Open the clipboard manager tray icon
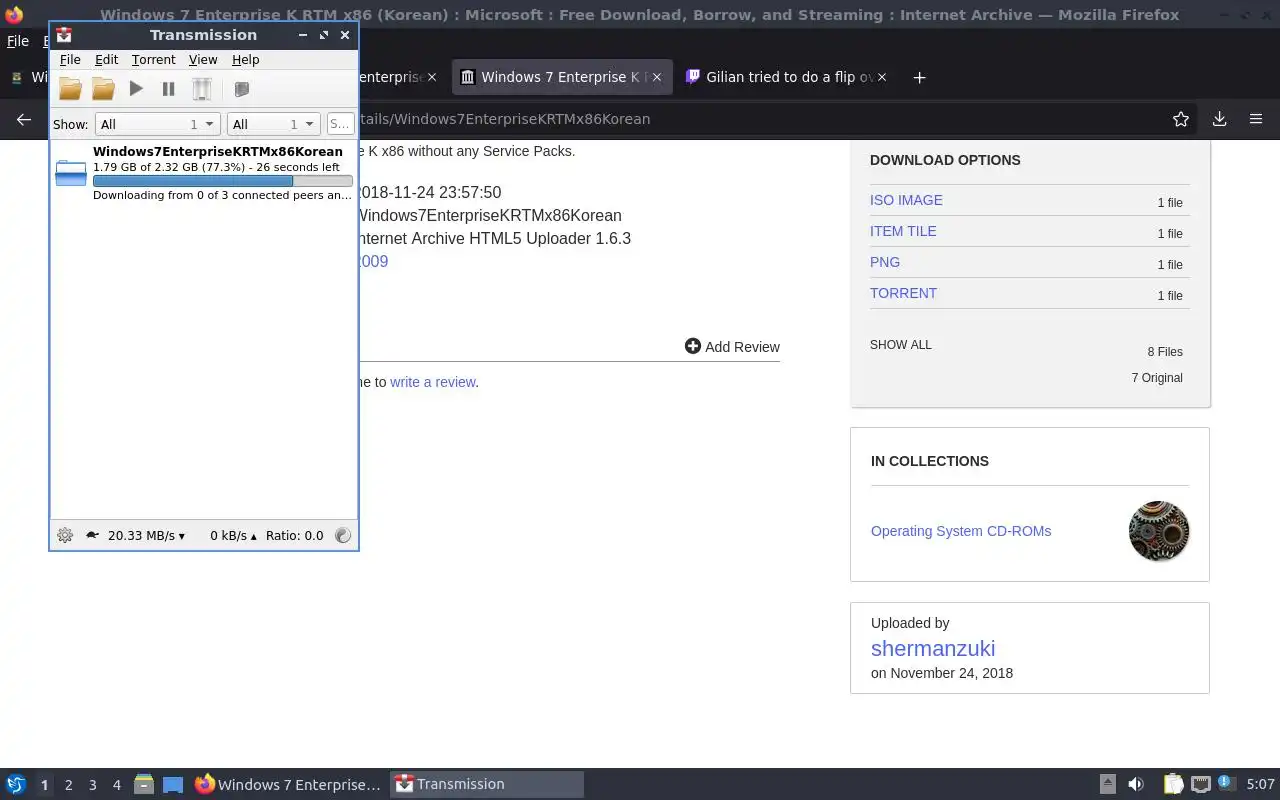This screenshot has height=800, width=1280. pos(1173,785)
